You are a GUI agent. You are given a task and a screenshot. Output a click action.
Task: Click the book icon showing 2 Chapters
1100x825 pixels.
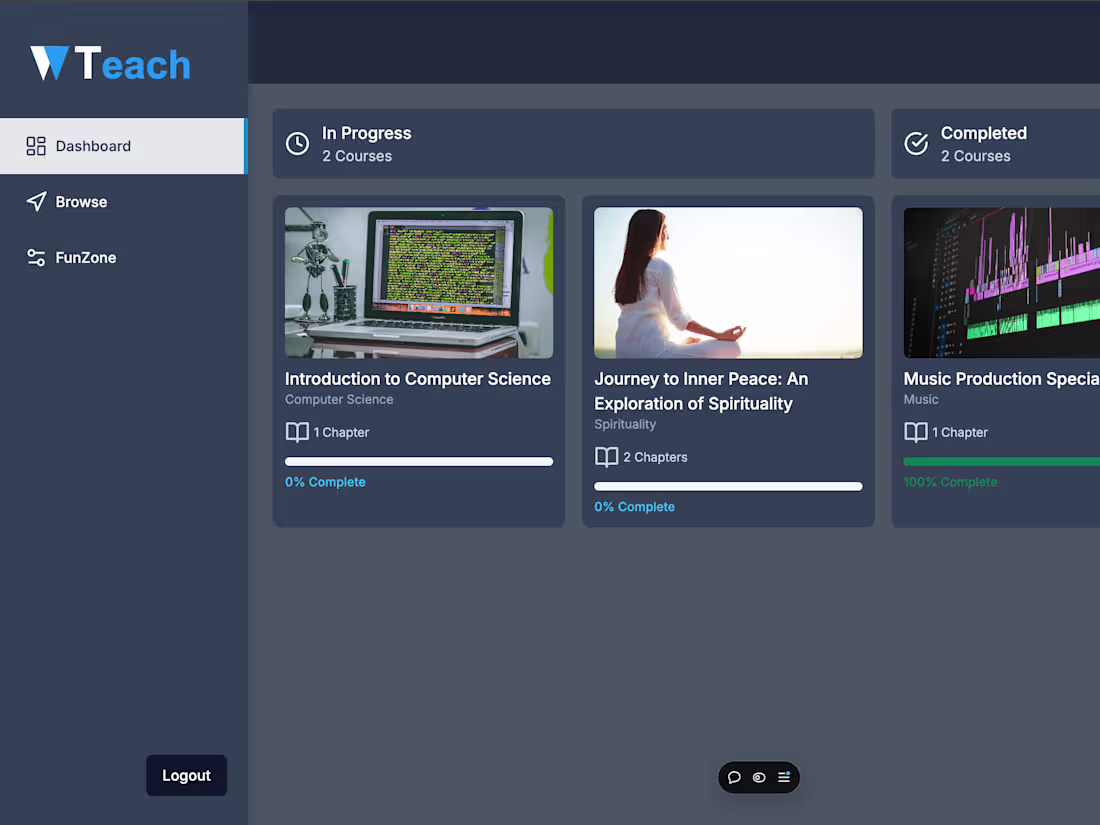607,457
